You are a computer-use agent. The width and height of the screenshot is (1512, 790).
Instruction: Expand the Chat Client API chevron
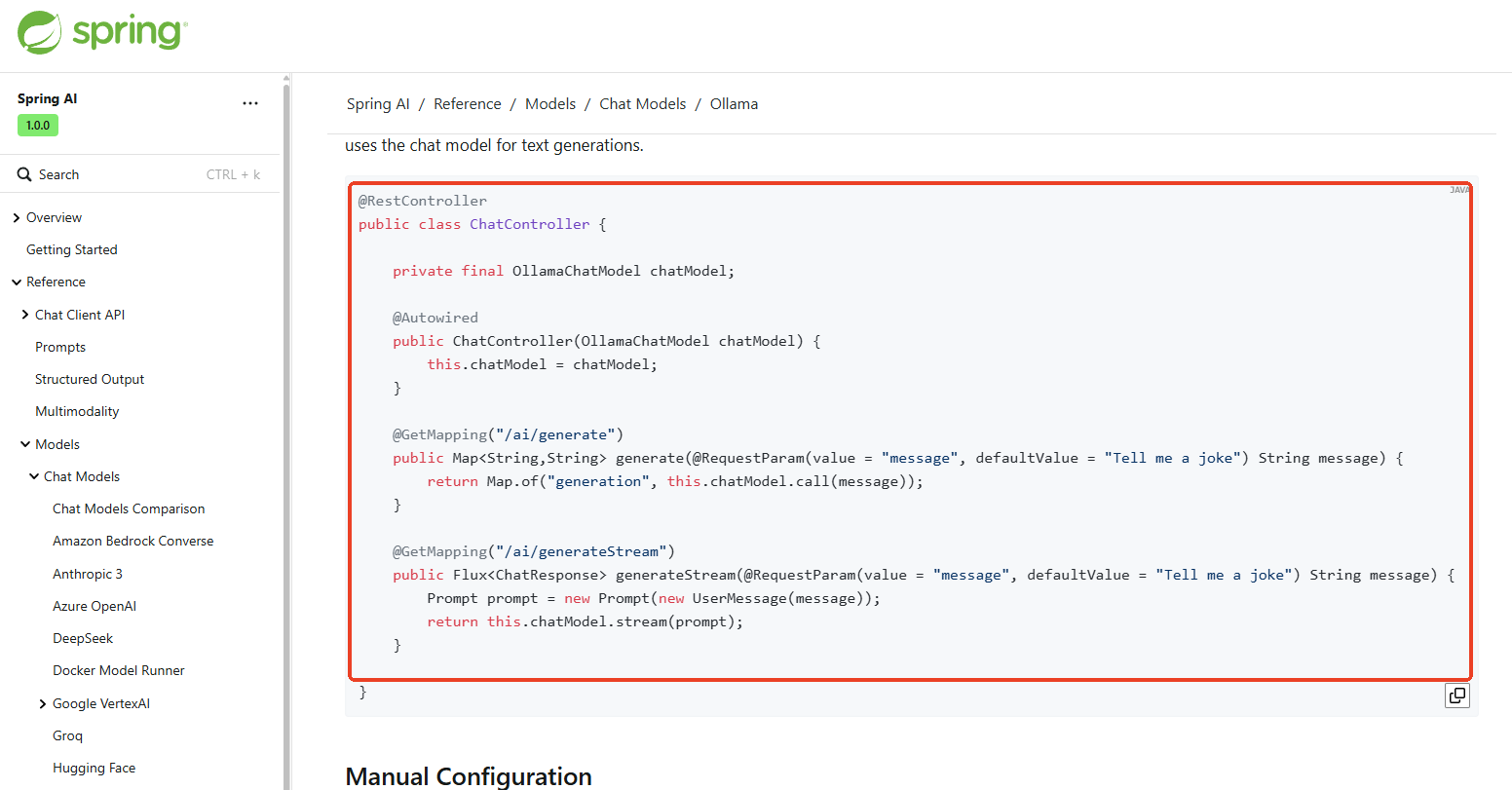pos(25,315)
